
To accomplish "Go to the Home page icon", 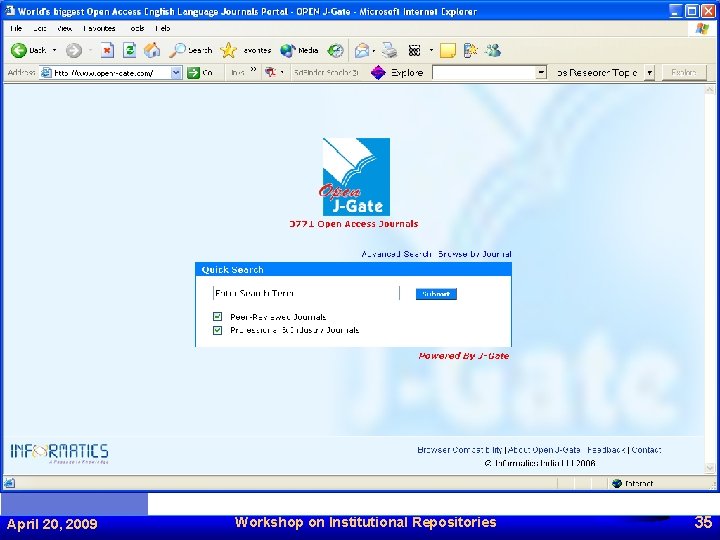I will [152, 50].
